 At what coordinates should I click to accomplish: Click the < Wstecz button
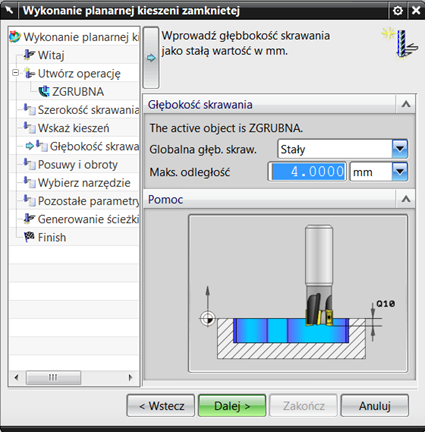click(161, 406)
